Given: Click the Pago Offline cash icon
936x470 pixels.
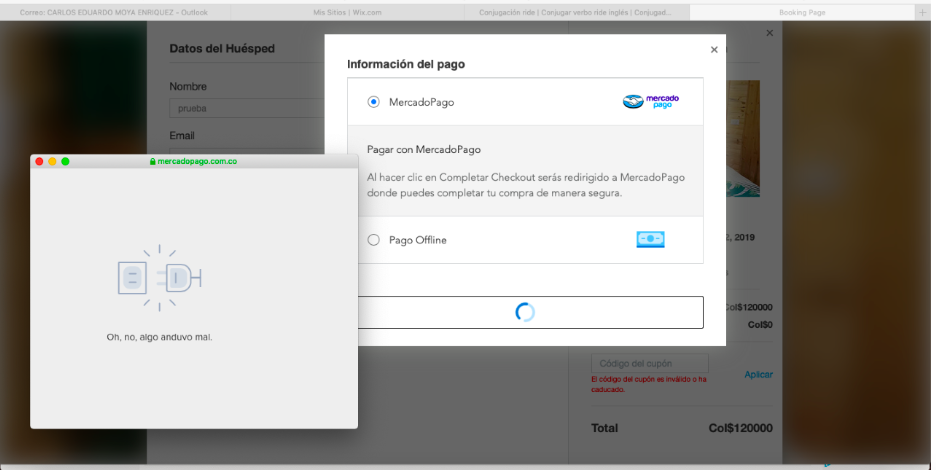Looking at the screenshot, I should [x=651, y=239].
